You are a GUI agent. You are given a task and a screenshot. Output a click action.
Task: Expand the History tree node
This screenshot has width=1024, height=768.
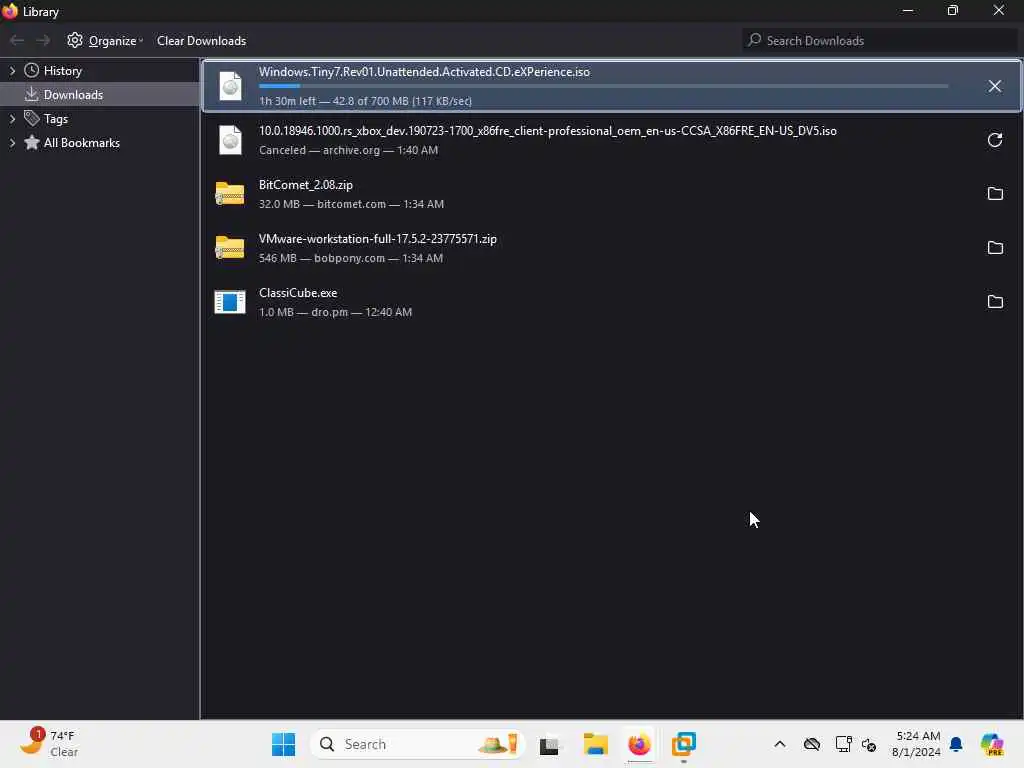tap(12, 71)
